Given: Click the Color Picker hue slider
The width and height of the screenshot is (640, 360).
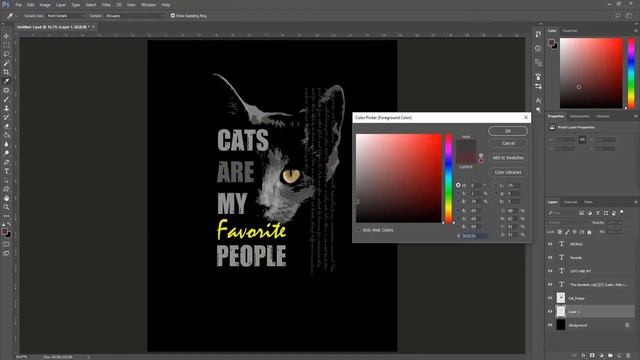Looking at the screenshot, I should [x=449, y=178].
